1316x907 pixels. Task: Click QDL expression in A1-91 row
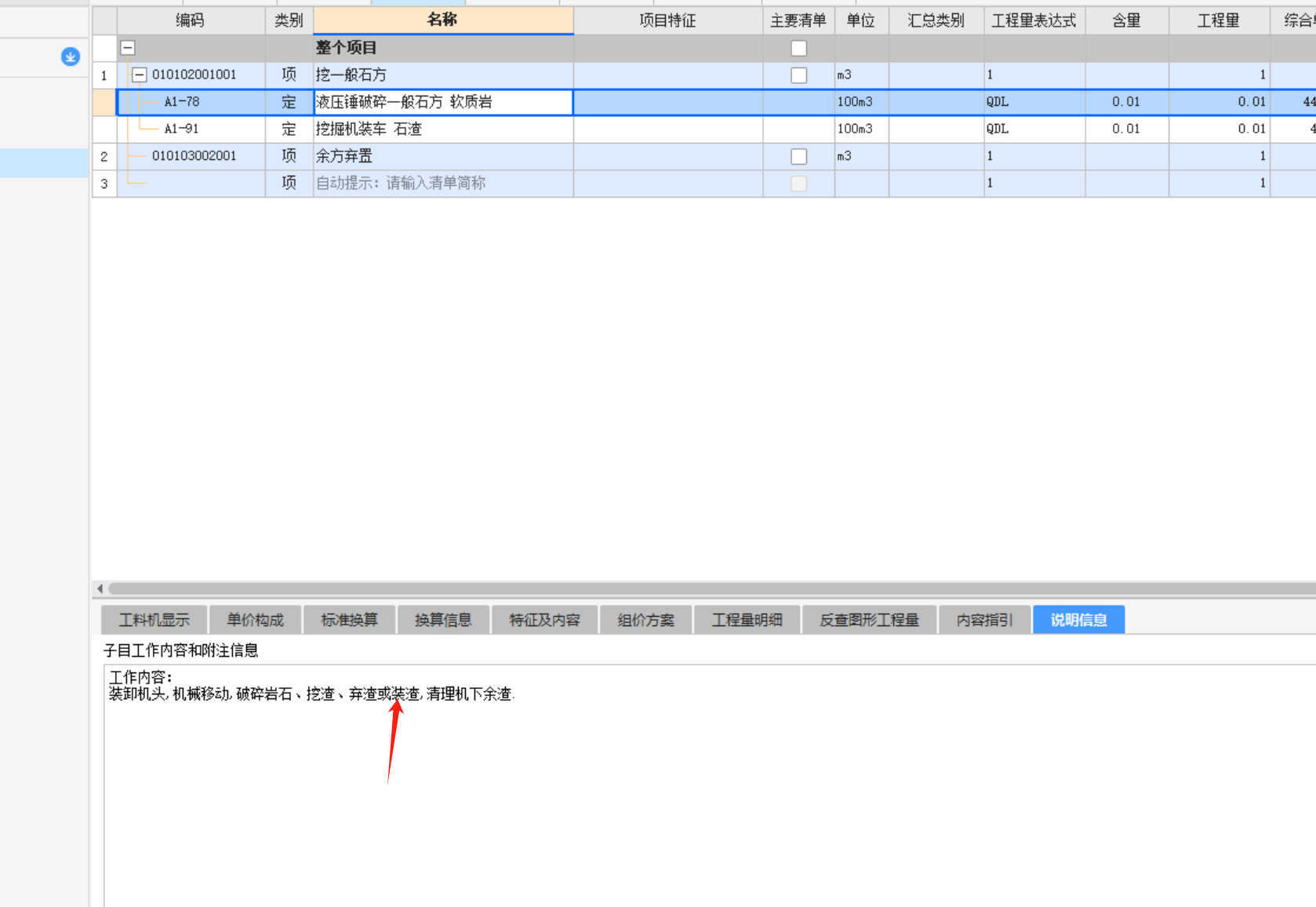tap(1034, 129)
